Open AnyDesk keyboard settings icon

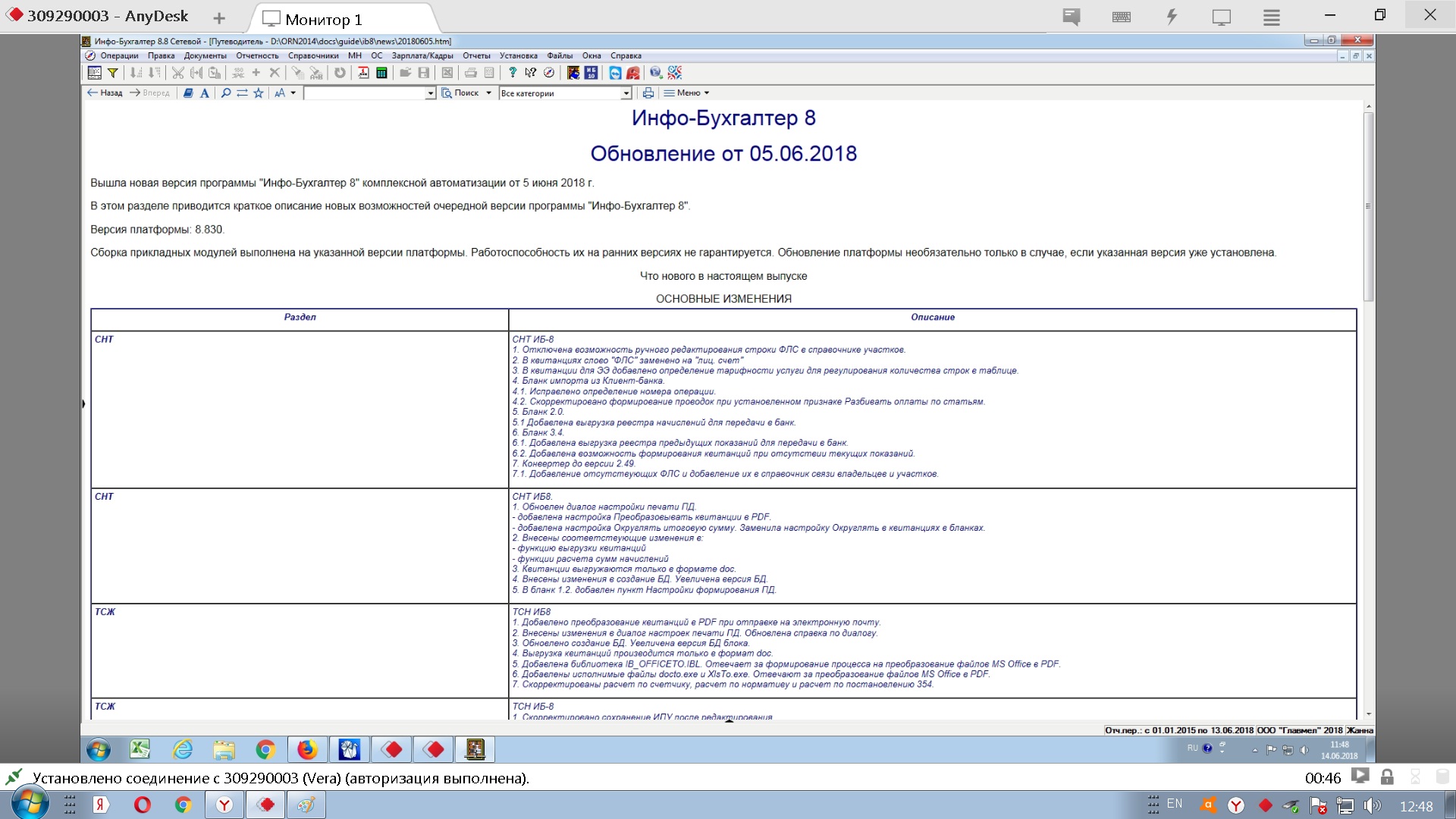pos(1122,17)
